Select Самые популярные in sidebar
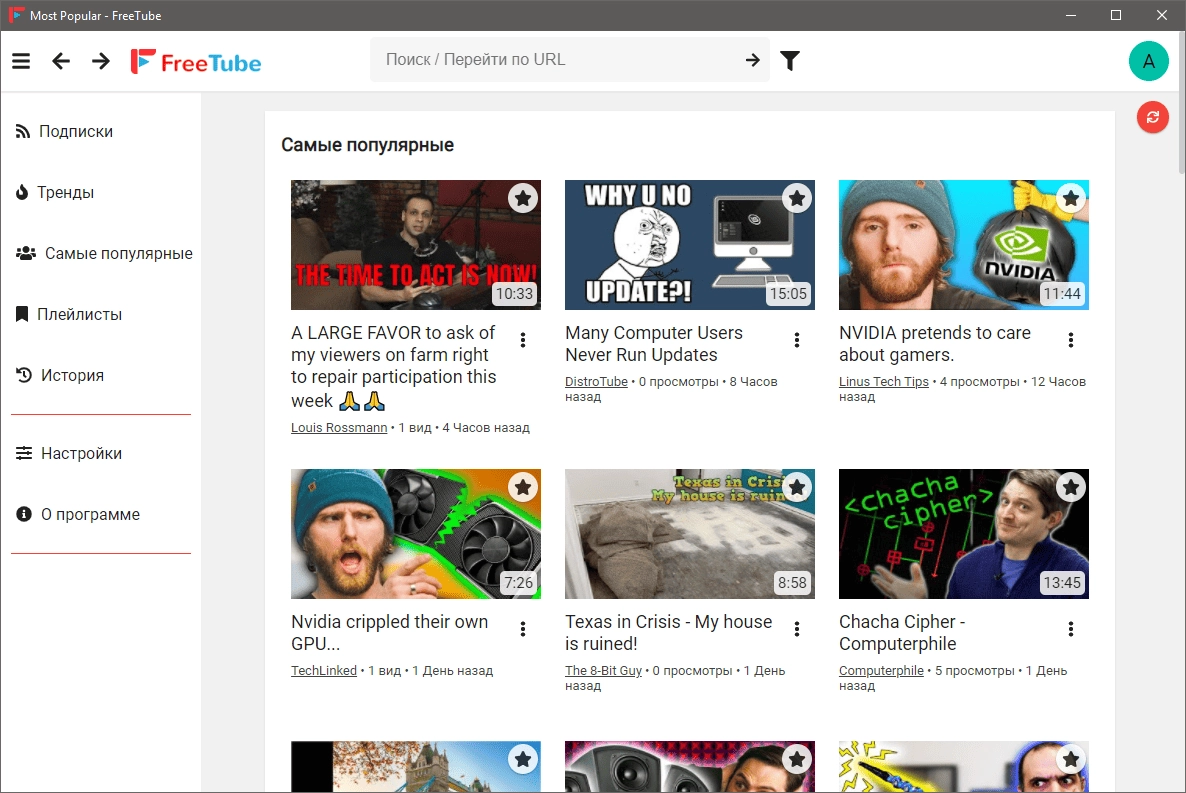This screenshot has height=793, width=1186. (101, 253)
